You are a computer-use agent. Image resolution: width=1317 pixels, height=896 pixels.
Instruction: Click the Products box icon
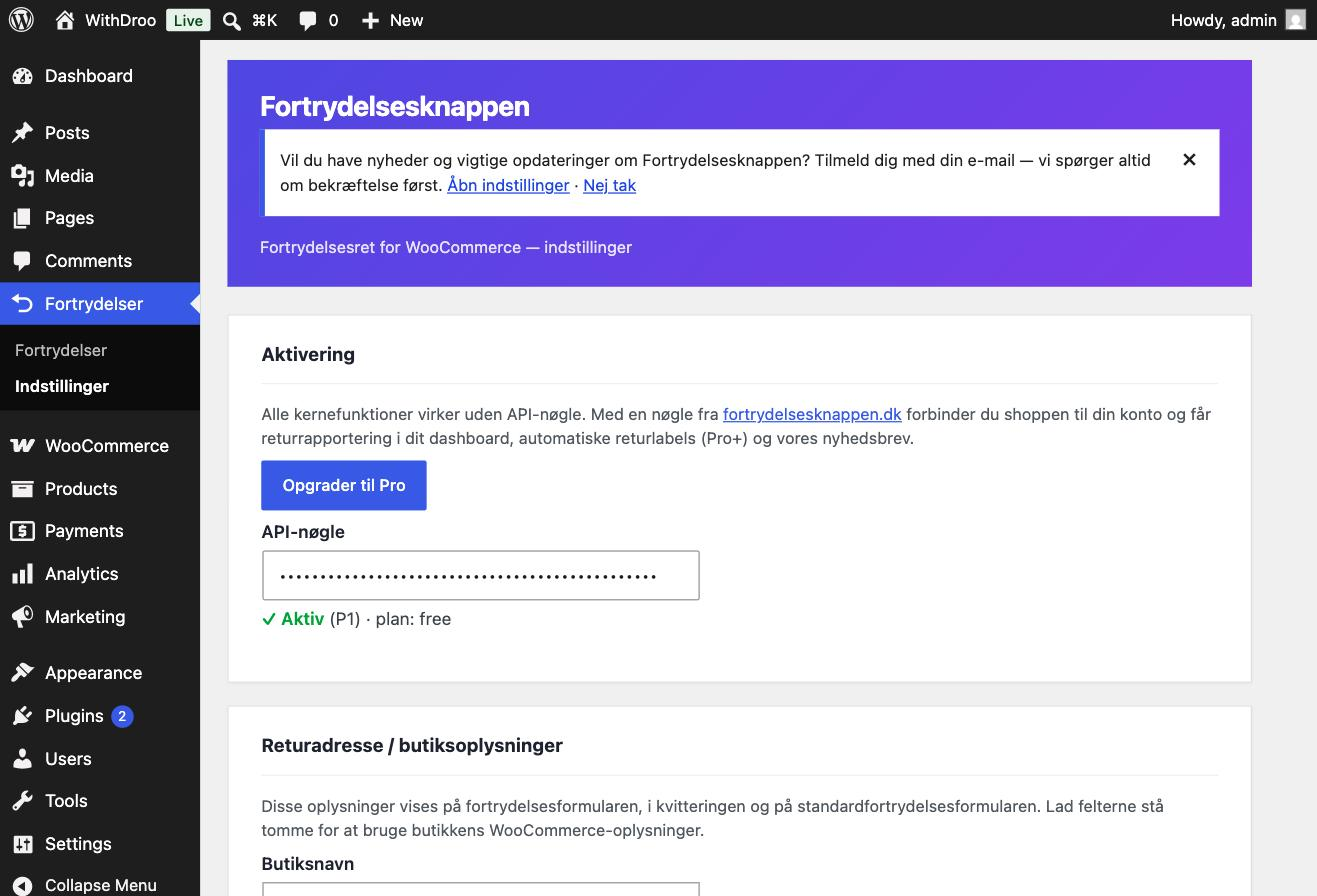pos(22,489)
